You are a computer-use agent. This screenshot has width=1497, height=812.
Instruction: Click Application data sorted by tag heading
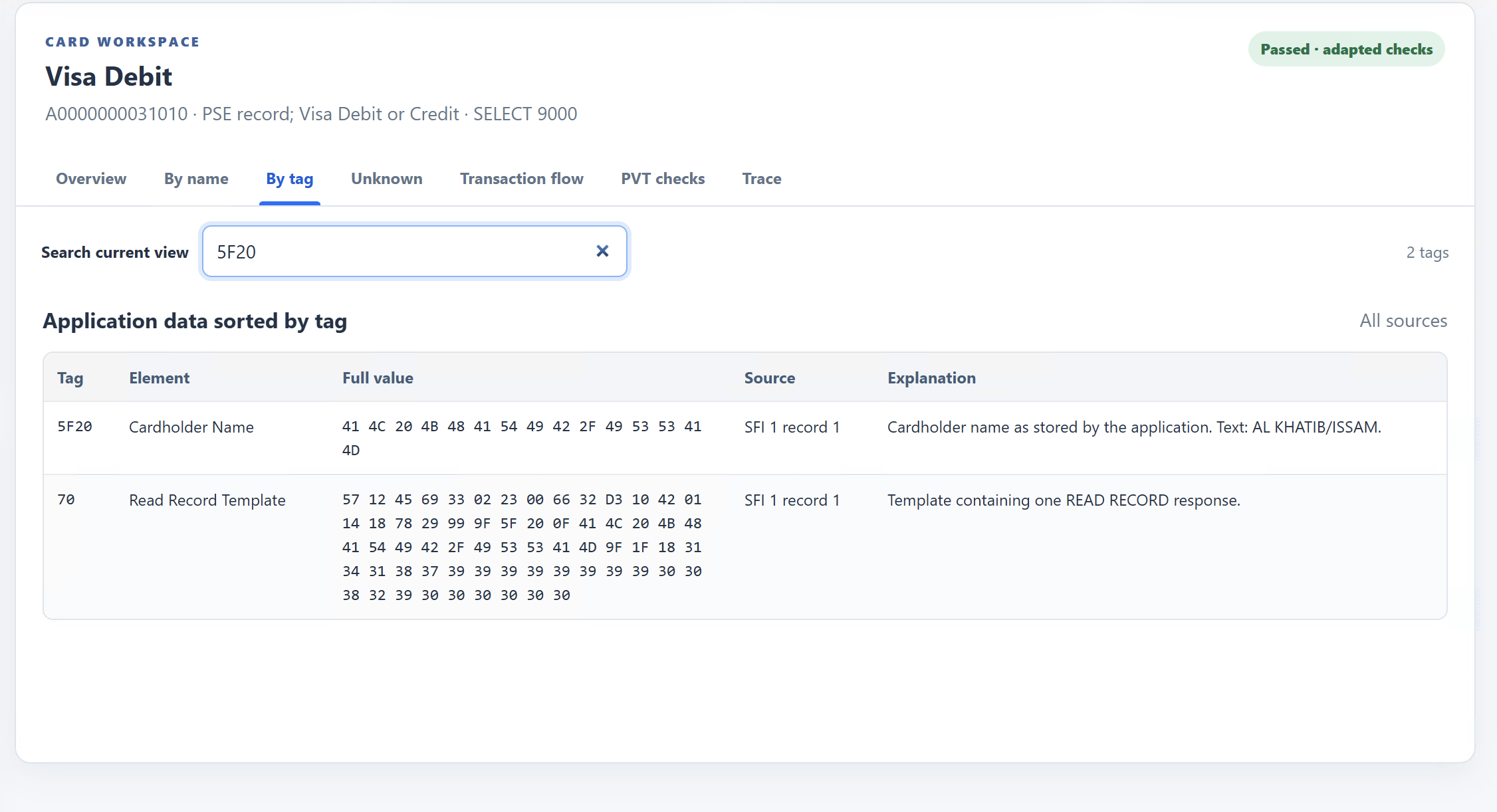tap(195, 322)
